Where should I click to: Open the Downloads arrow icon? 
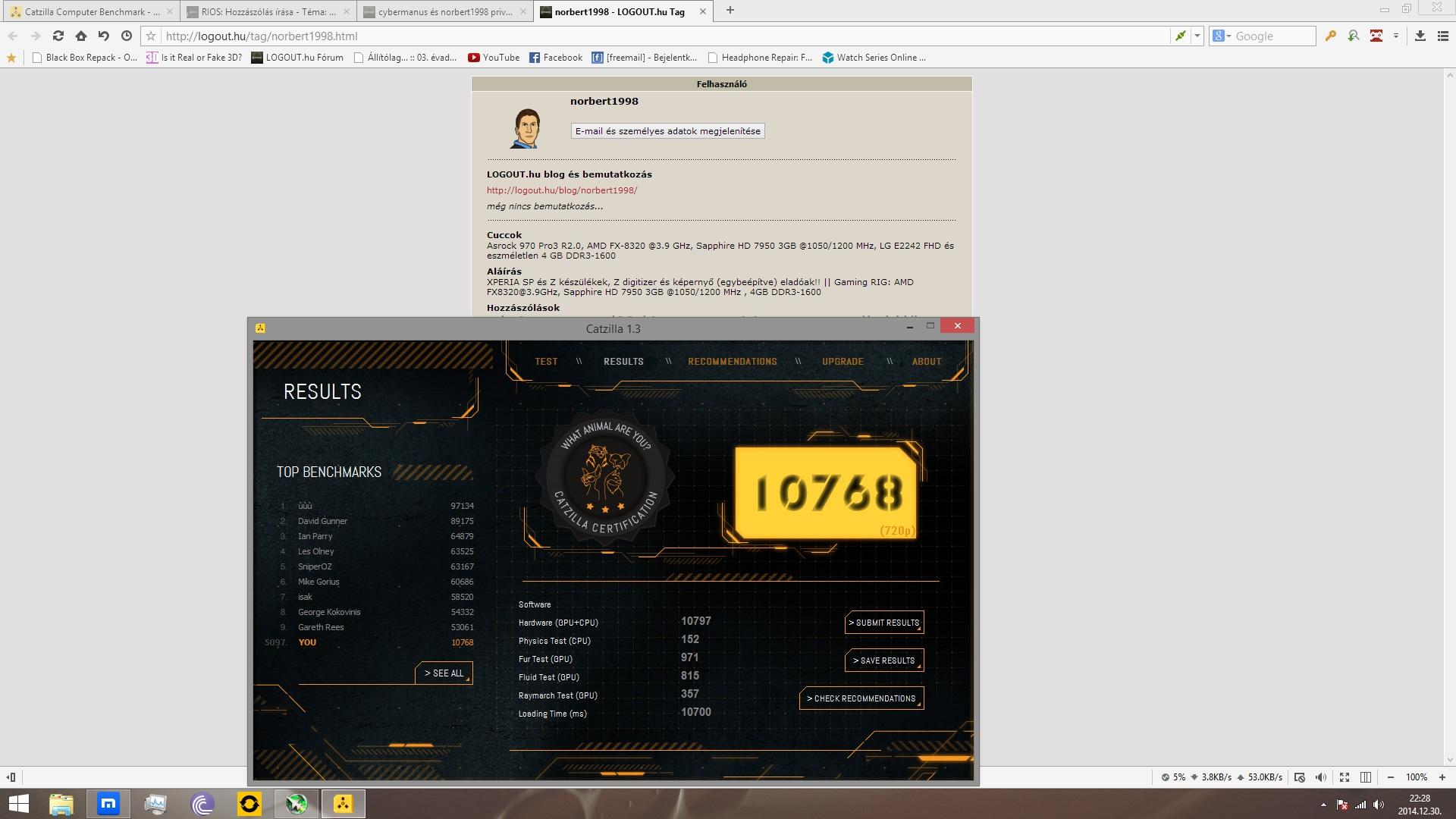pos(1420,36)
